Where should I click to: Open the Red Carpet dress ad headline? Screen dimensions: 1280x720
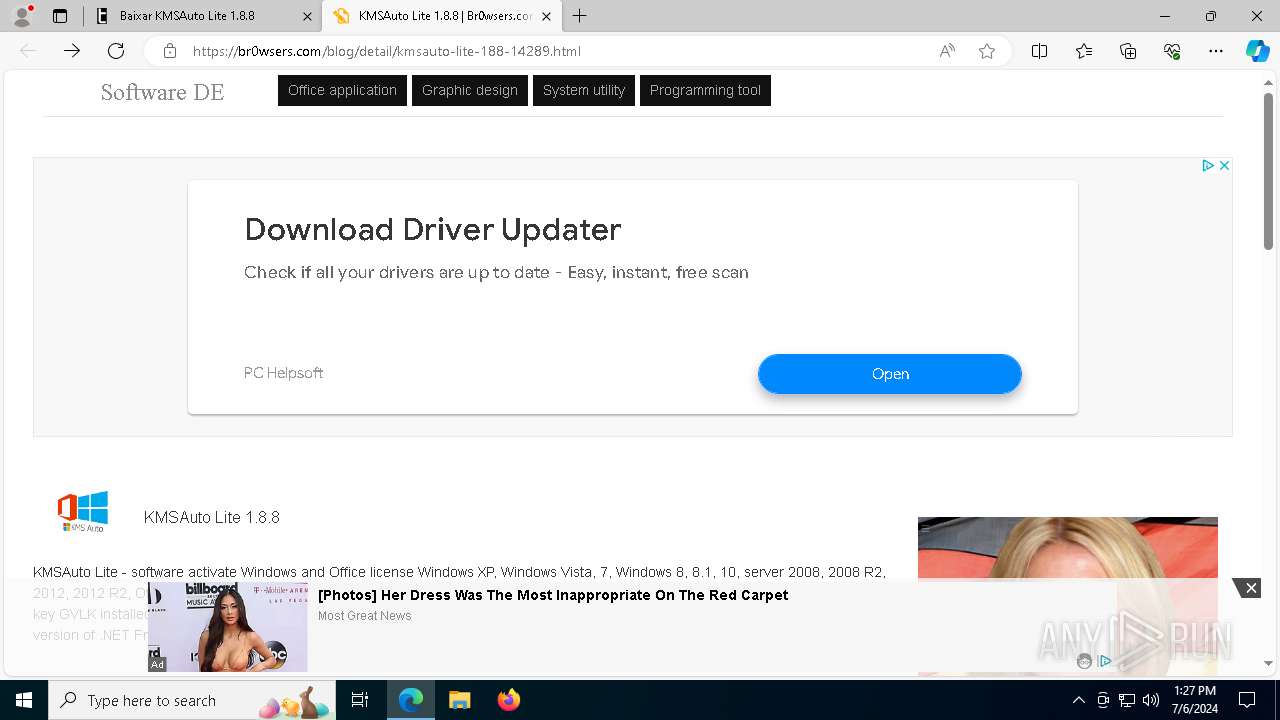553,595
